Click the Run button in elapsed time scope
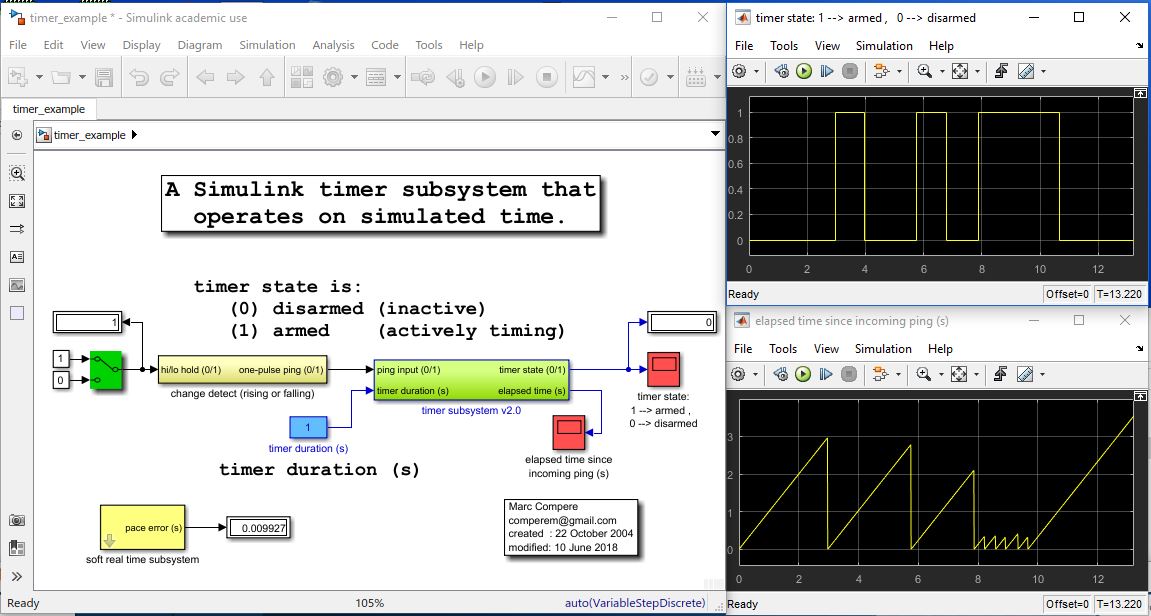This screenshot has height=616, width=1151. point(804,374)
